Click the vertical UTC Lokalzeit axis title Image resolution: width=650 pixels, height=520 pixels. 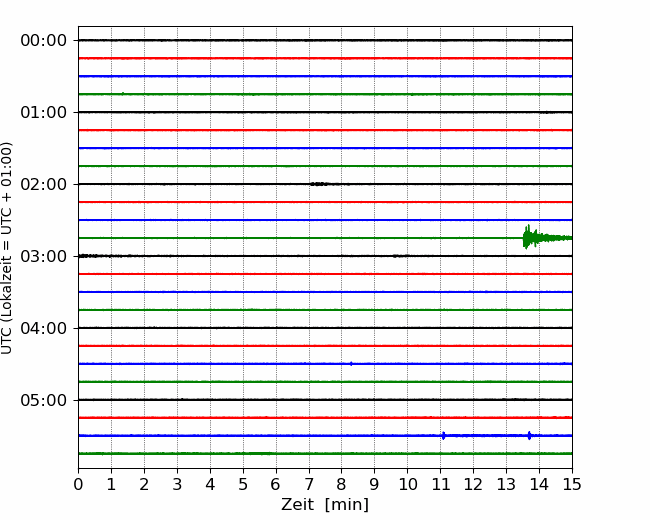[x=7, y=248]
